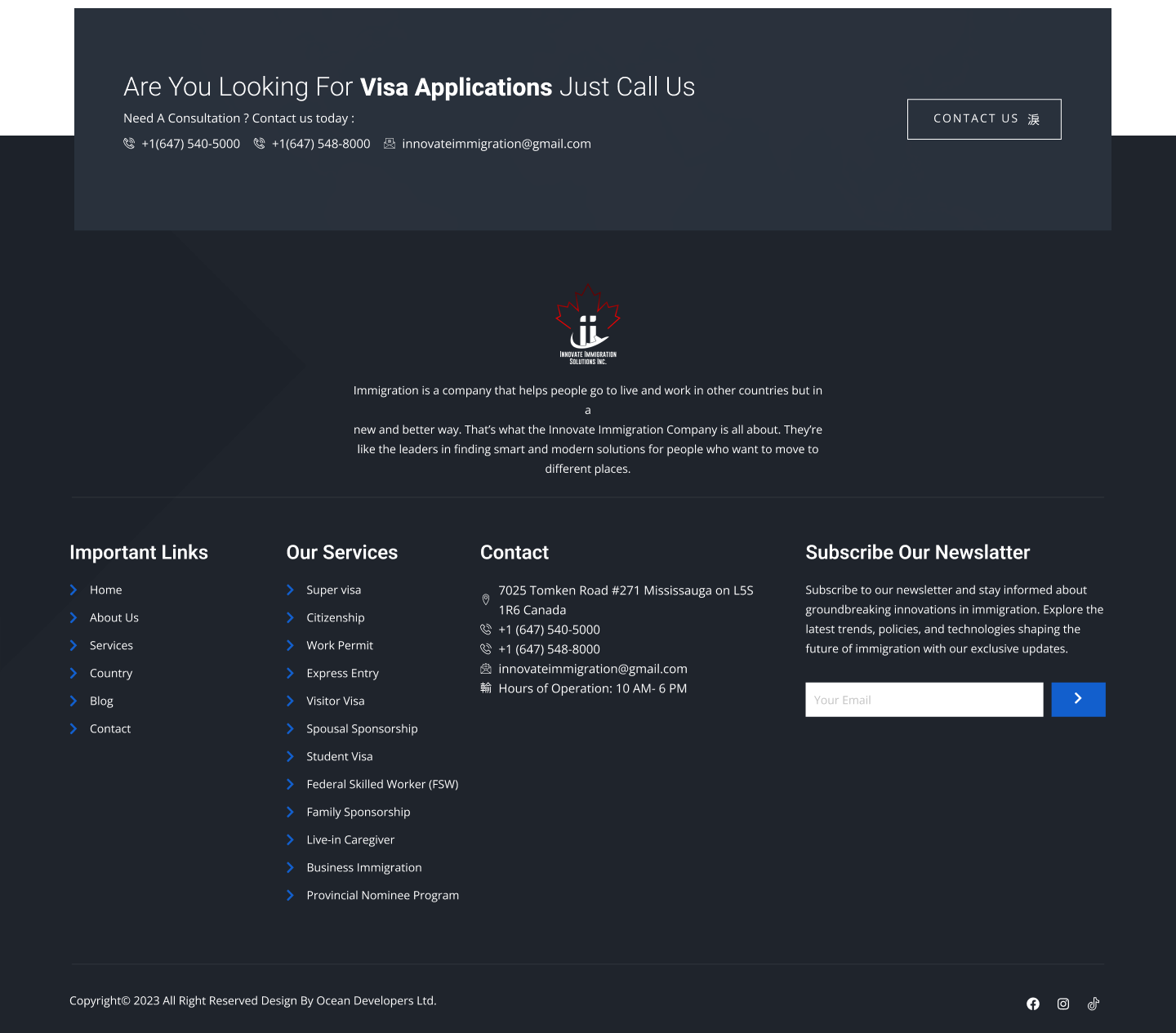Click chevron arrow beside Live-in Caregiver
This screenshot has height=1033, width=1176.
tap(290, 839)
